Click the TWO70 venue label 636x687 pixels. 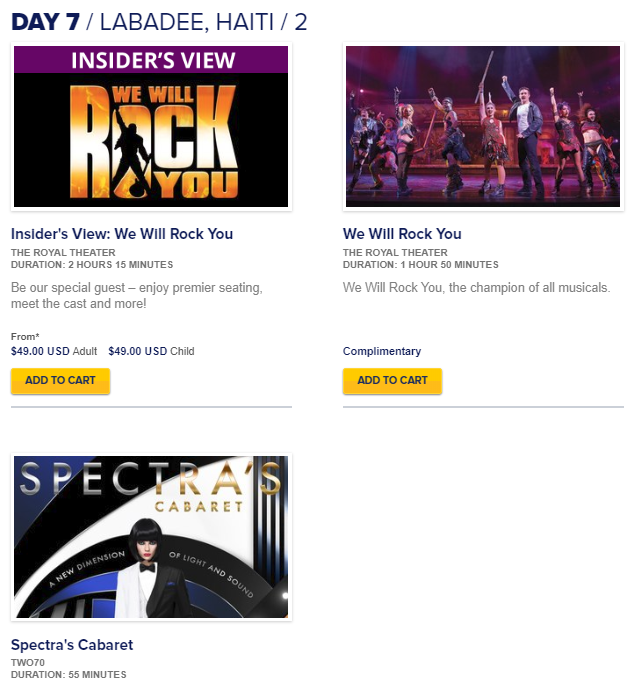point(28,662)
